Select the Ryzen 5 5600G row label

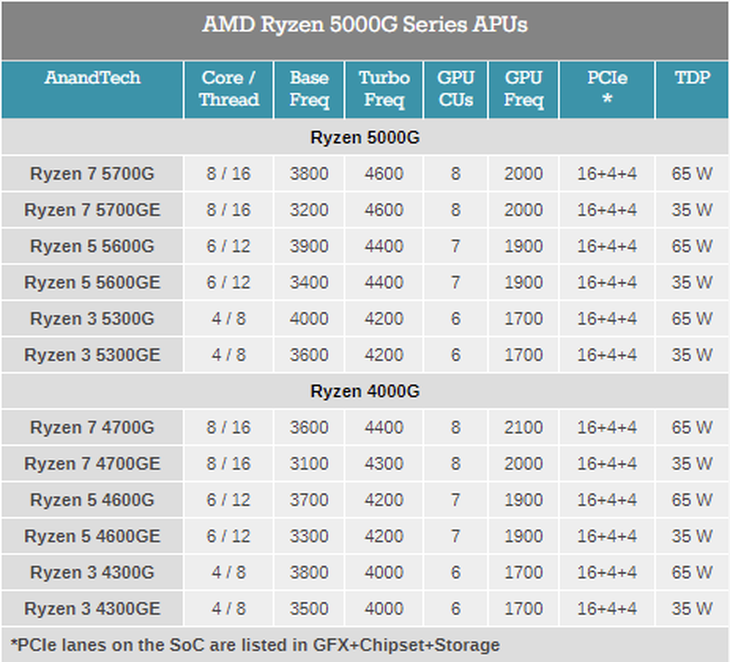tap(92, 246)
